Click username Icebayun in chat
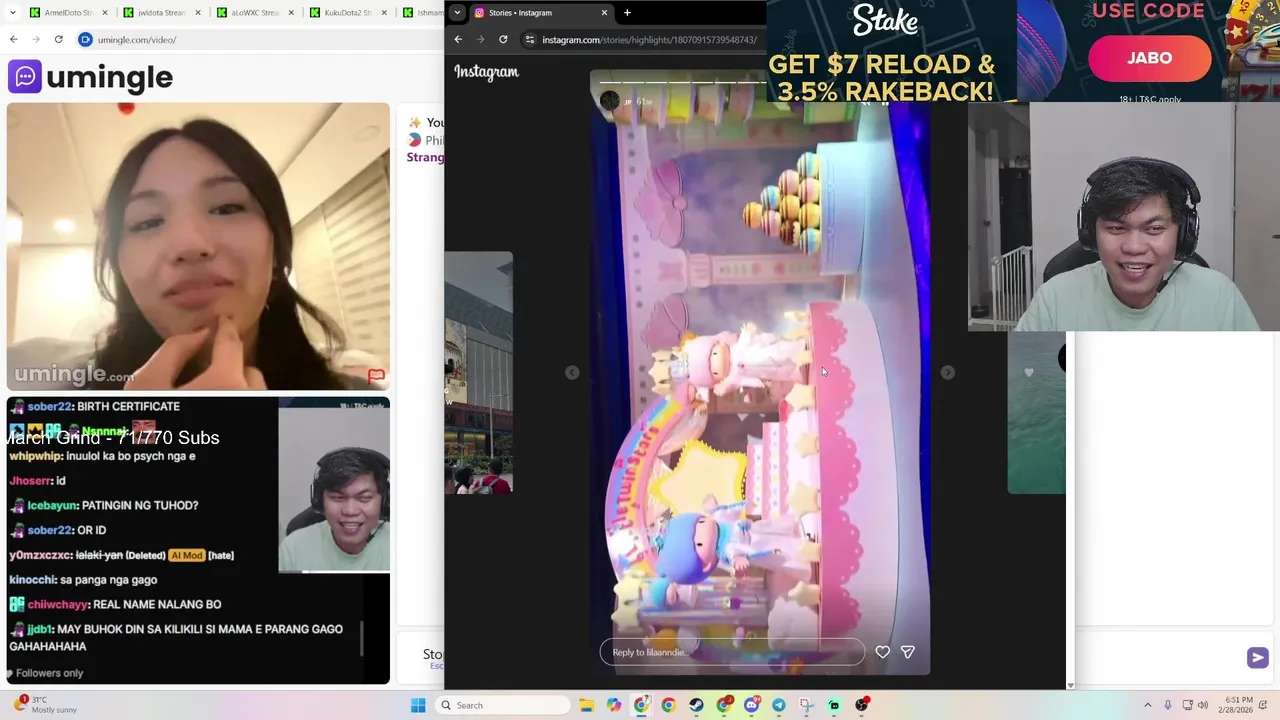 coord(51,505)
